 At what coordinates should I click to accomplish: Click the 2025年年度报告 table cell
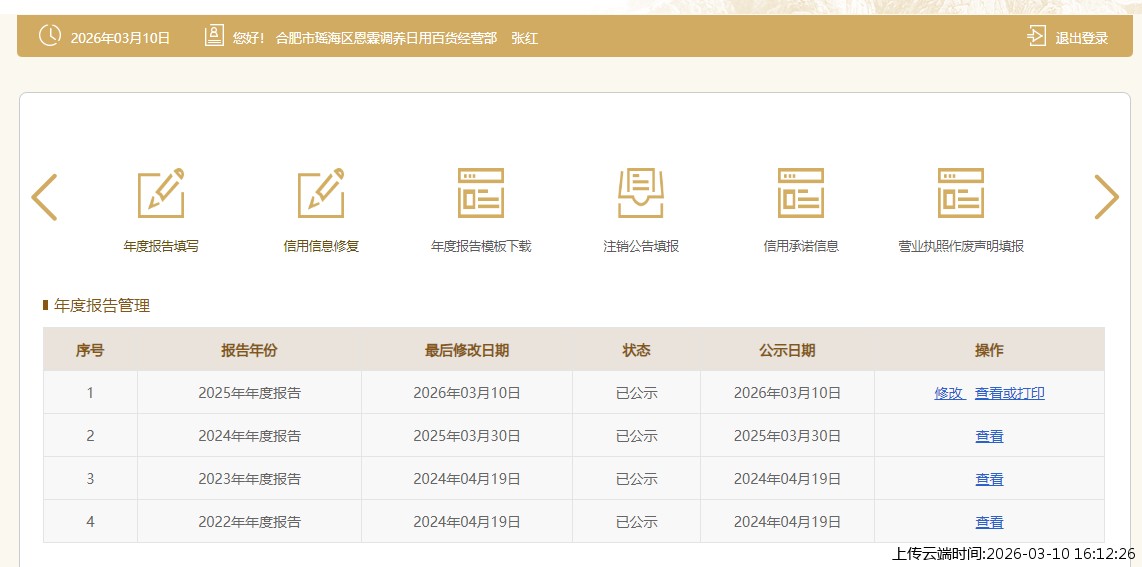(249, 393)
